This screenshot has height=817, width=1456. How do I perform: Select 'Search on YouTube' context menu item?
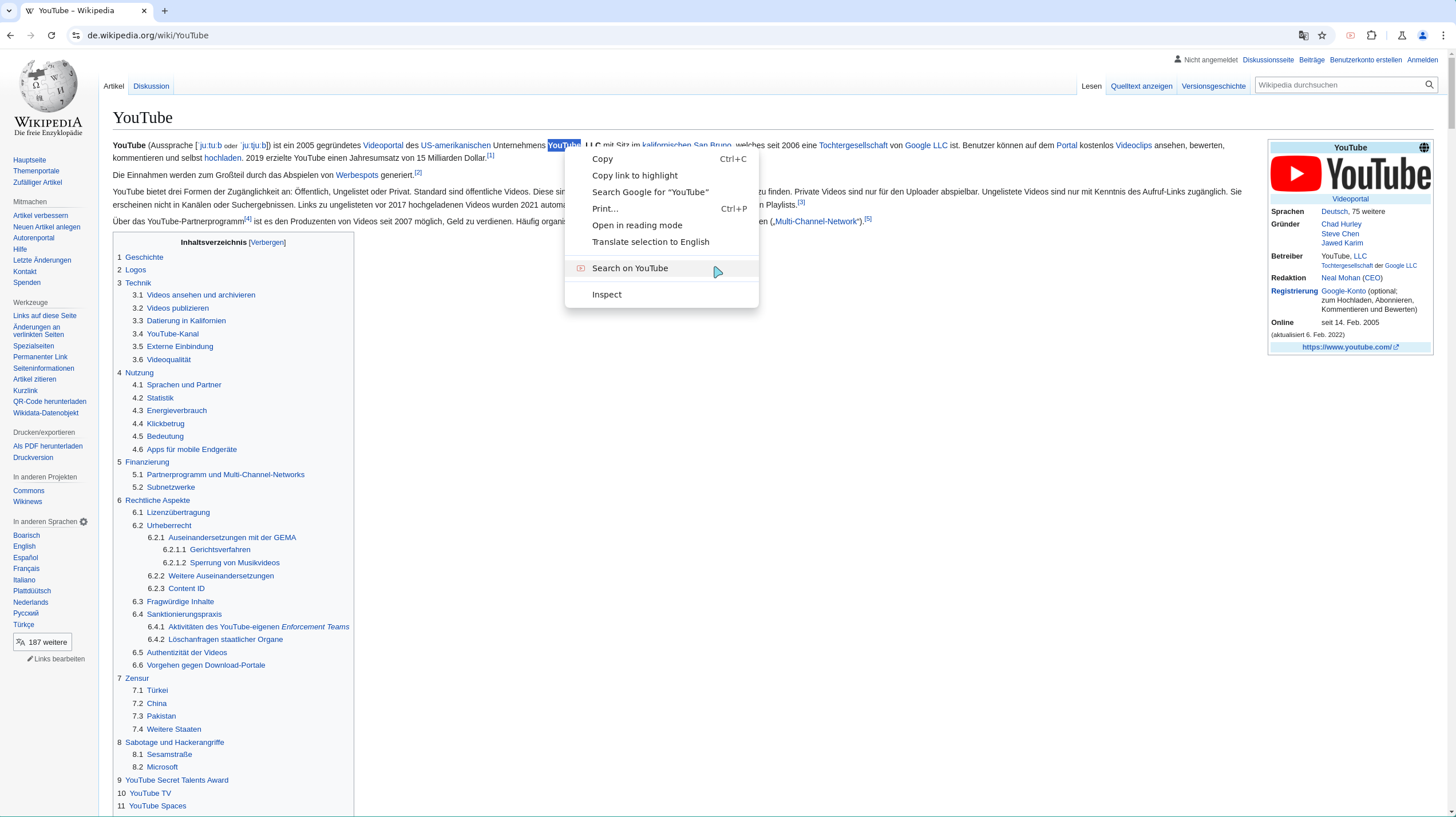pos(630,267)
